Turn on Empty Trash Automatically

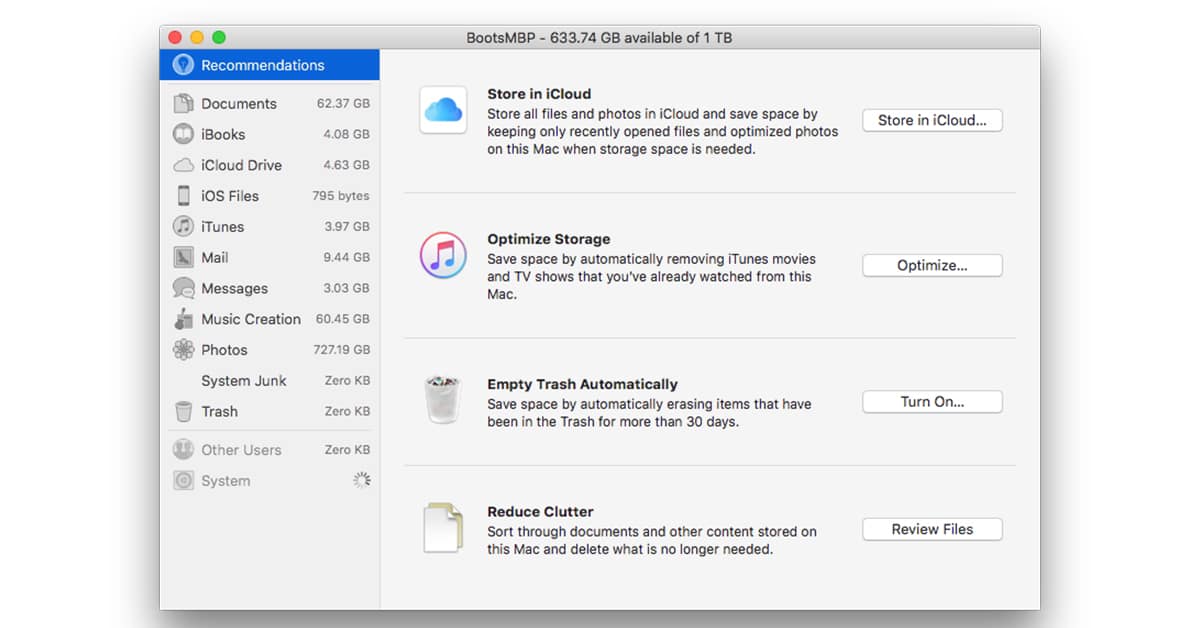[x=932, y=402]
